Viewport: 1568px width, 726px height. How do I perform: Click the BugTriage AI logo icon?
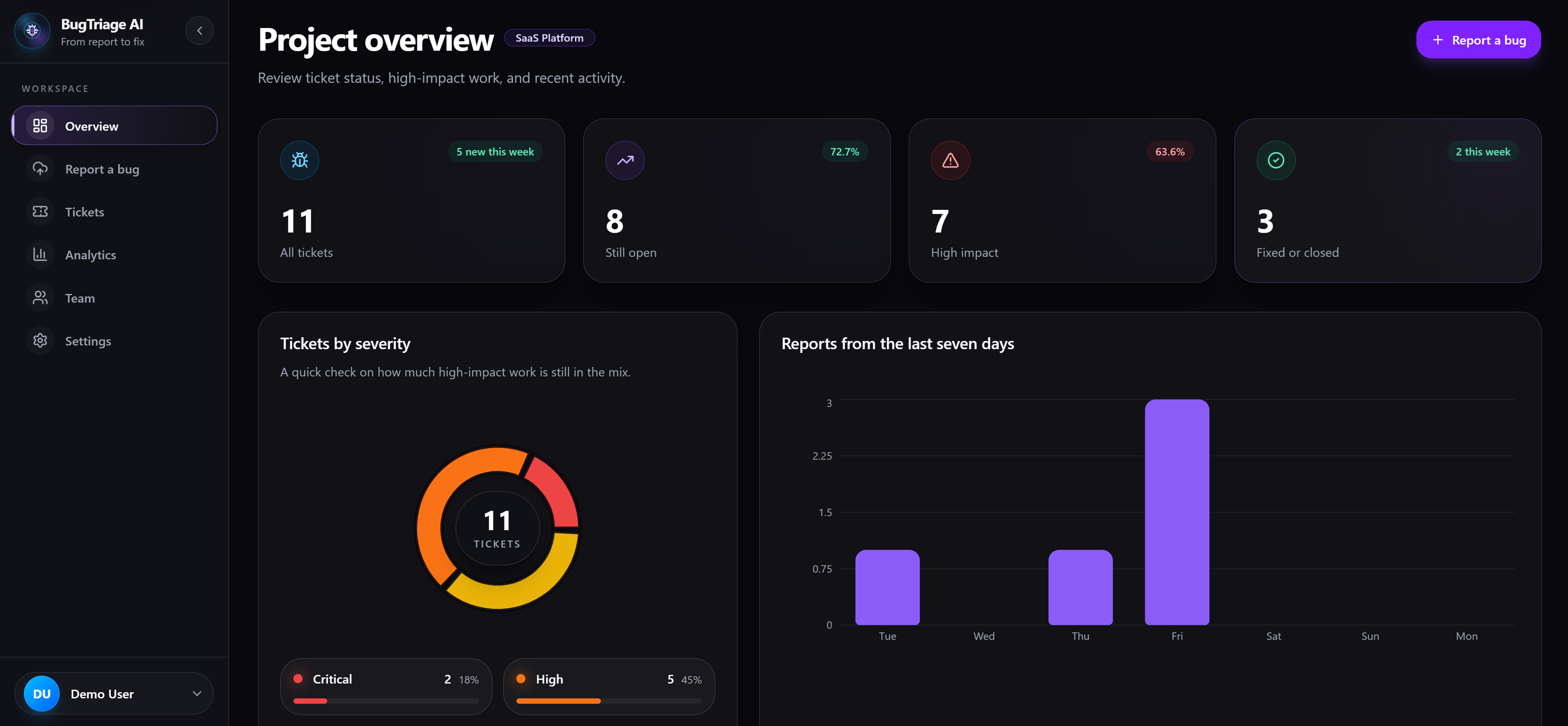click(32, 31)
